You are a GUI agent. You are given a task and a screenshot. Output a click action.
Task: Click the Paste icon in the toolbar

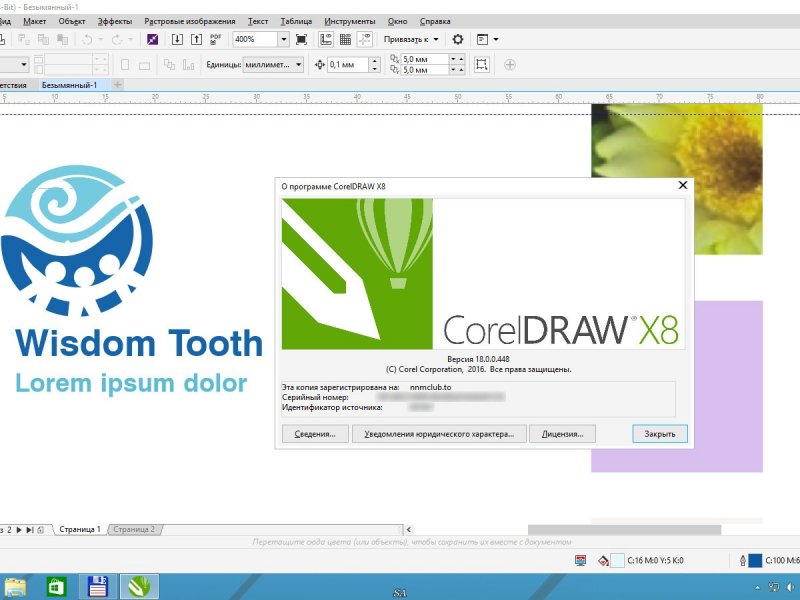tap(63, 39)
